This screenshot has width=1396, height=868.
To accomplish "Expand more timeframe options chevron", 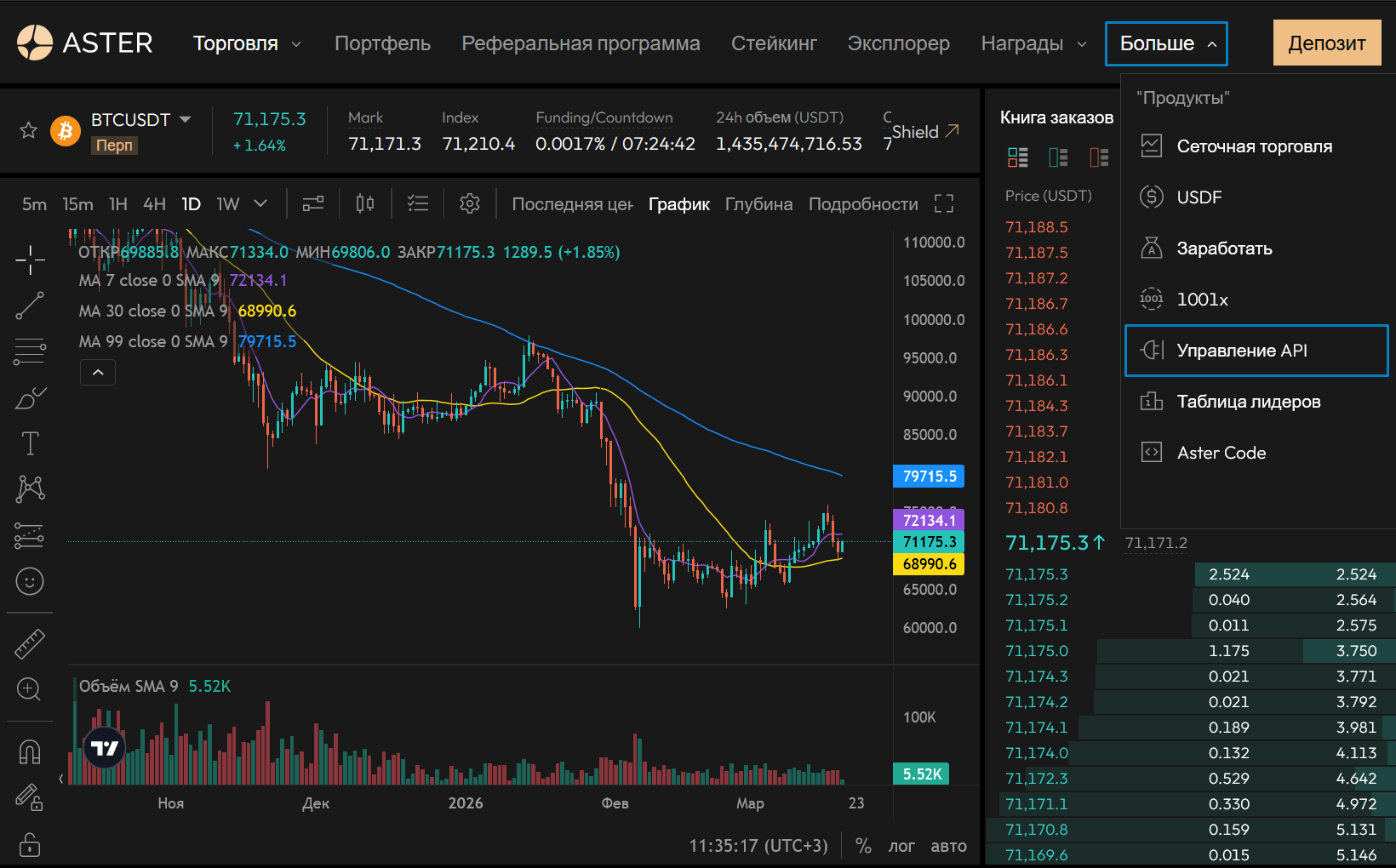I will pyautogui.click(x=260, y=203).
